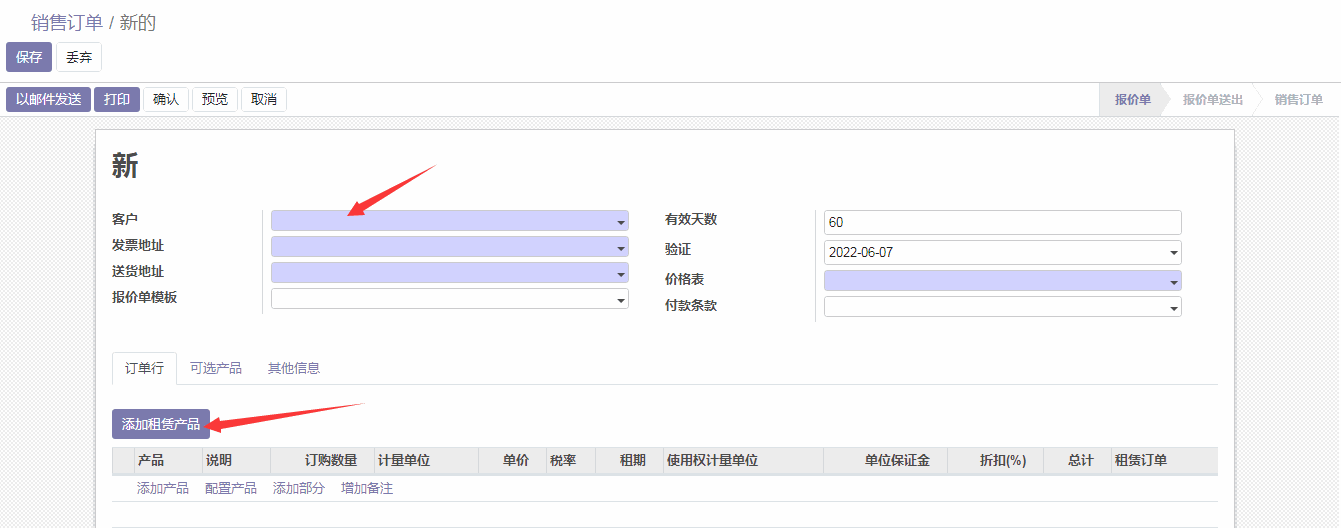Click the 增加备注 add note link
The image size is (1341, 528).
367,488
